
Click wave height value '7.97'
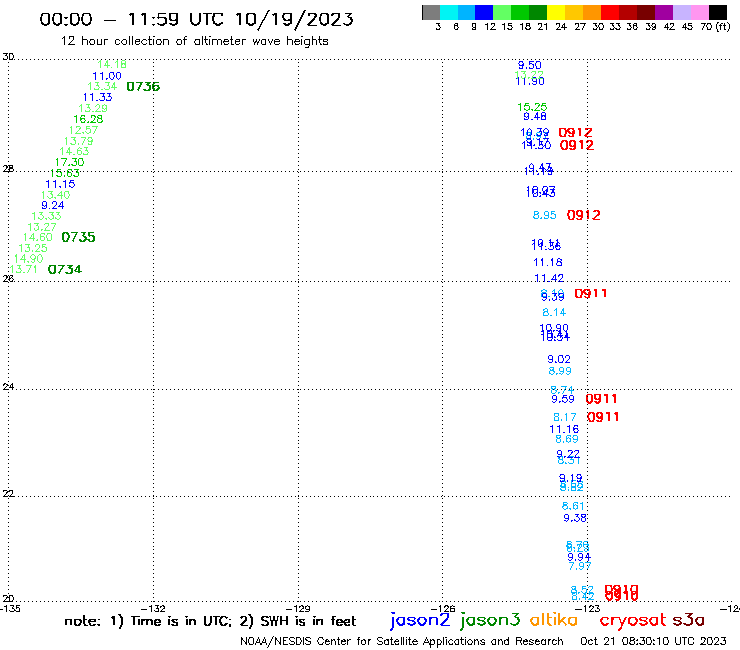point(580,566)
